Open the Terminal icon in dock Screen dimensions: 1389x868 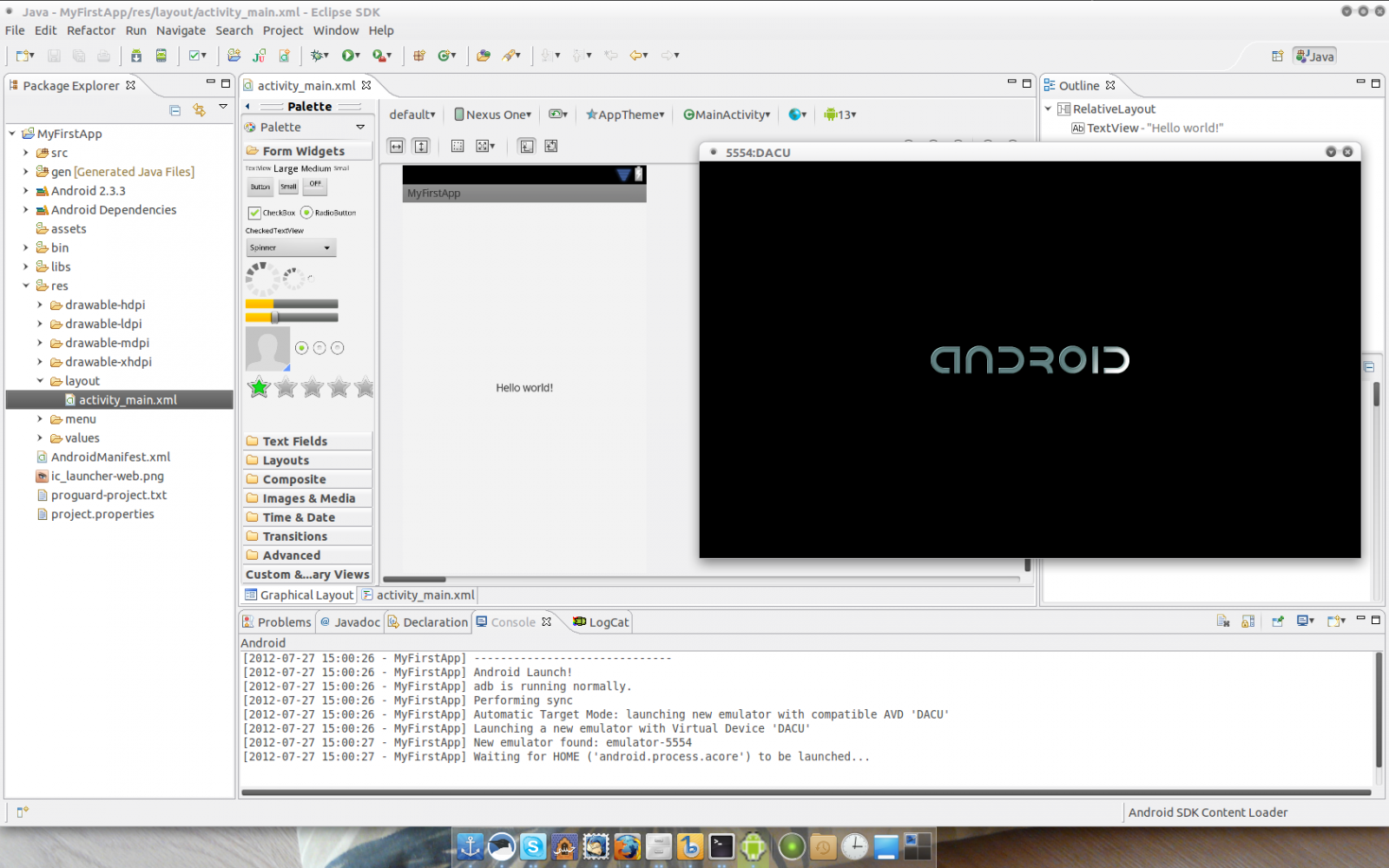tap(721, 846)
